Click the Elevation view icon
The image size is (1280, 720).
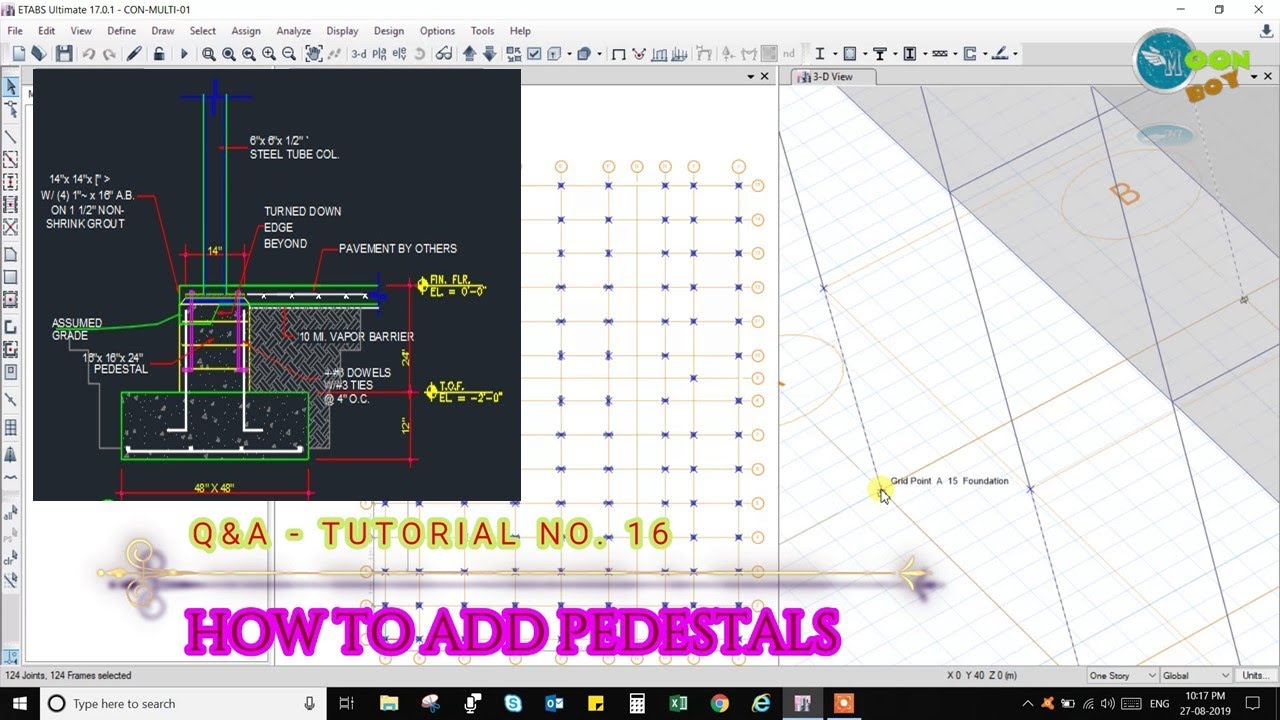399,54
